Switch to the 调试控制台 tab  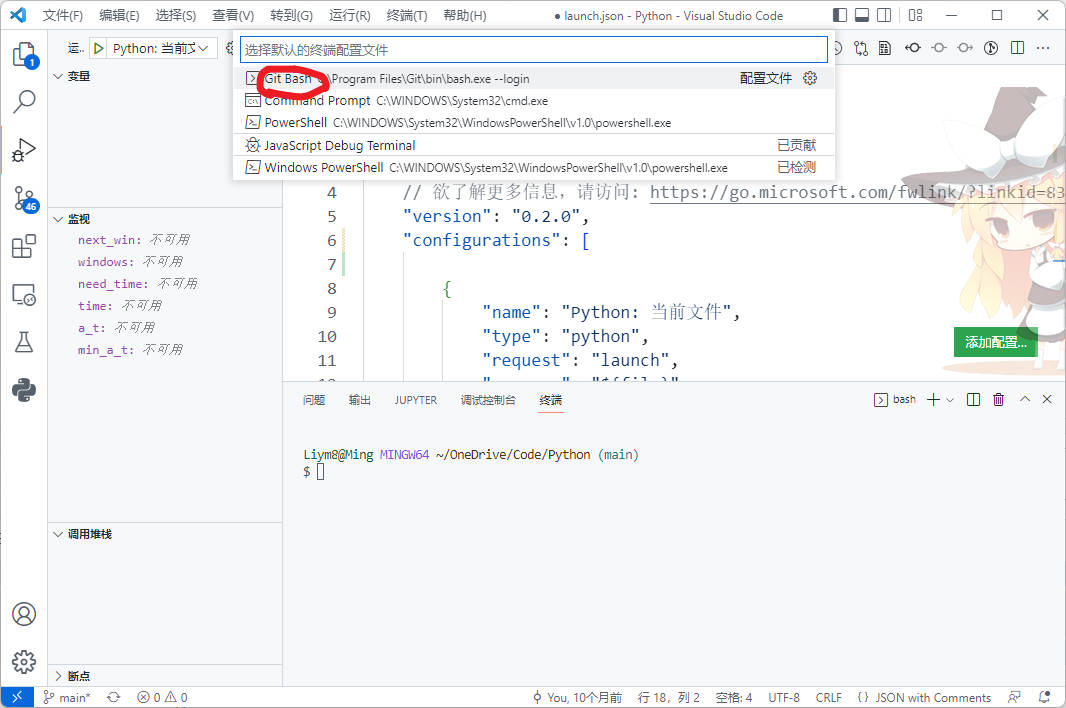point(488,400)
